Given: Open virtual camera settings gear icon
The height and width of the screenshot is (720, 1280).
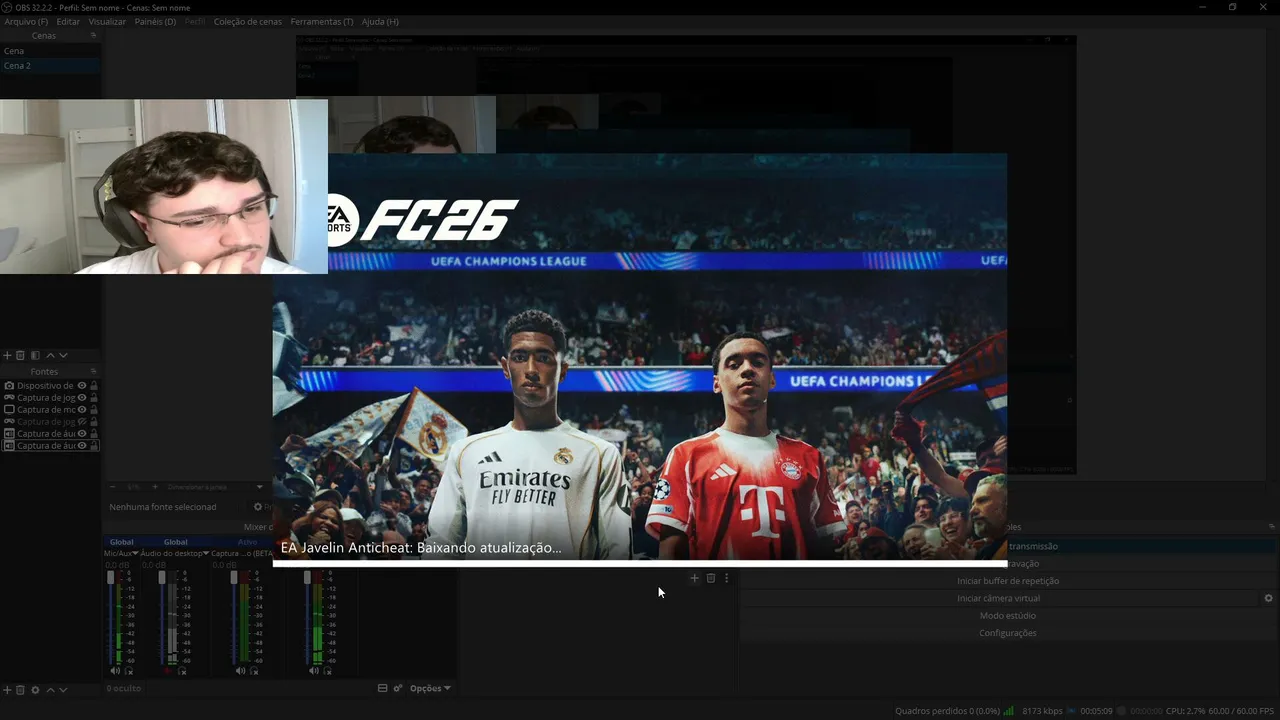Looking at the screenshot, I should point(1268,598).
